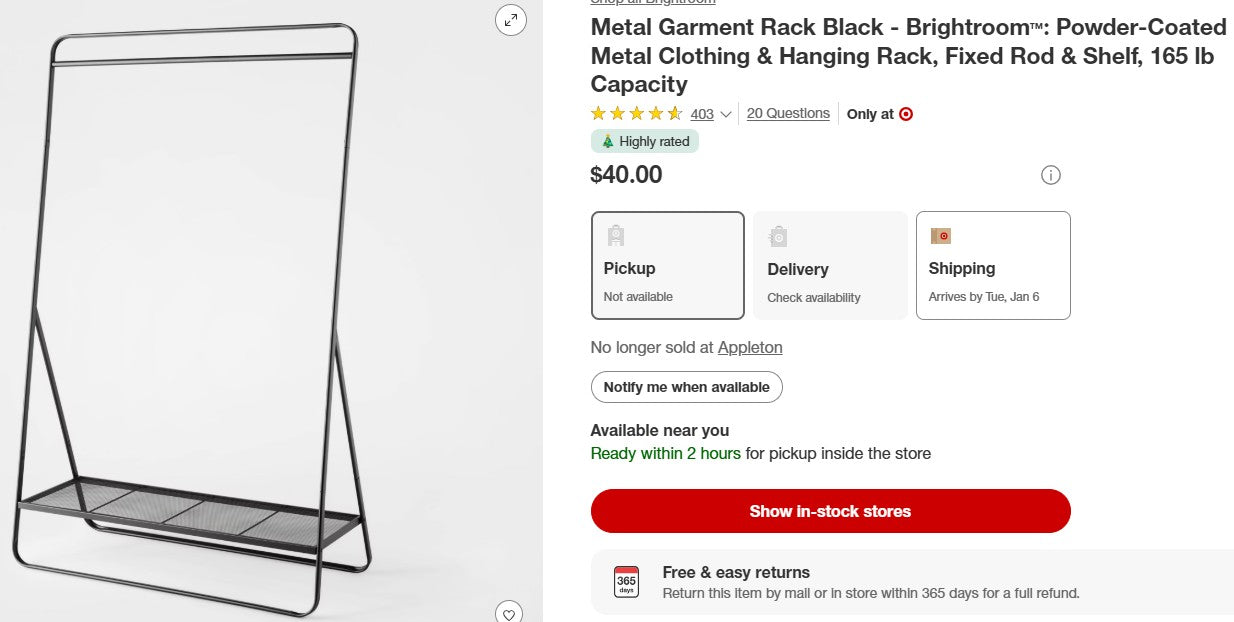Viewport: 1234px width, 622px height.
Task: Select the Shipping fulfillment option
Action: pyautogui.click(x=993, y=265)
